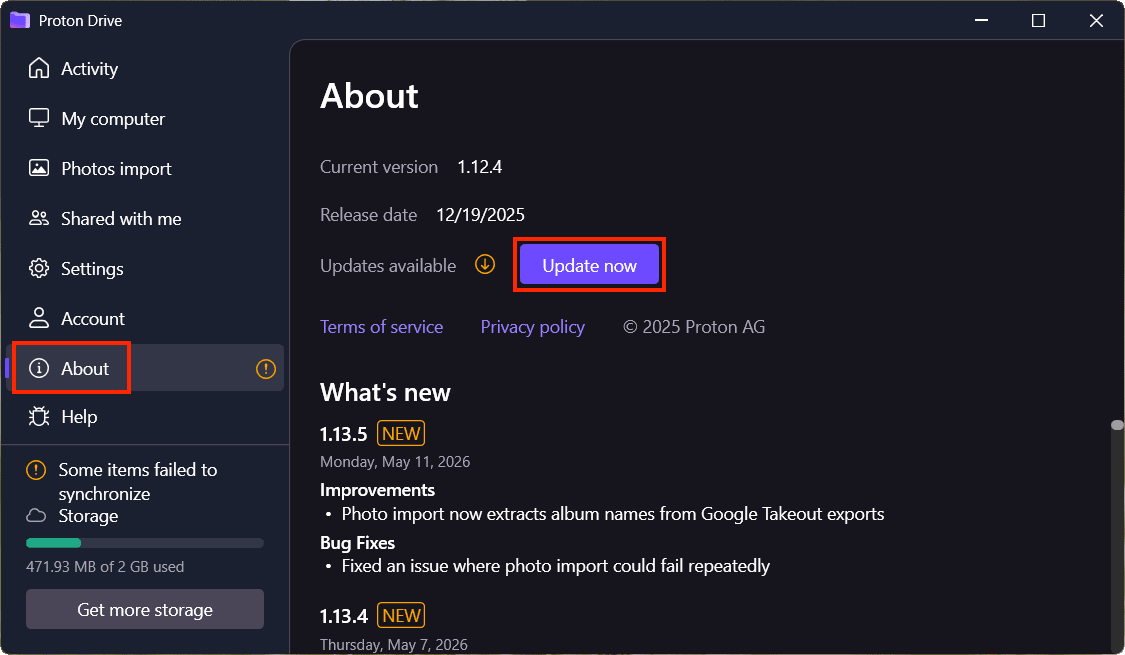Click the About info circle icon
1125x655 pixels.
pyautogui.click(x=39, y=368)
